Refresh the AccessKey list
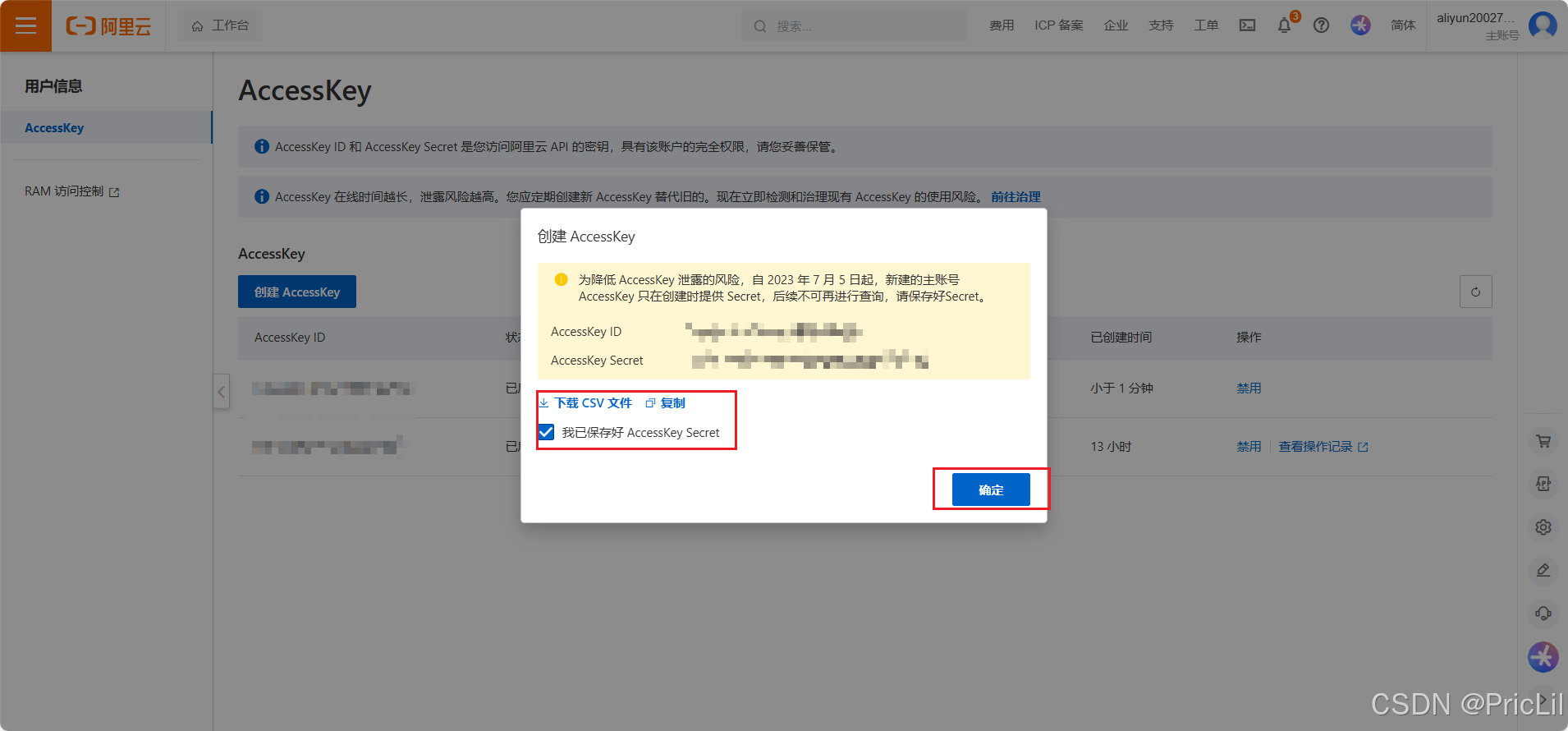The width and height of the screenshot is (1568, 731). [x=1475, y=292]
